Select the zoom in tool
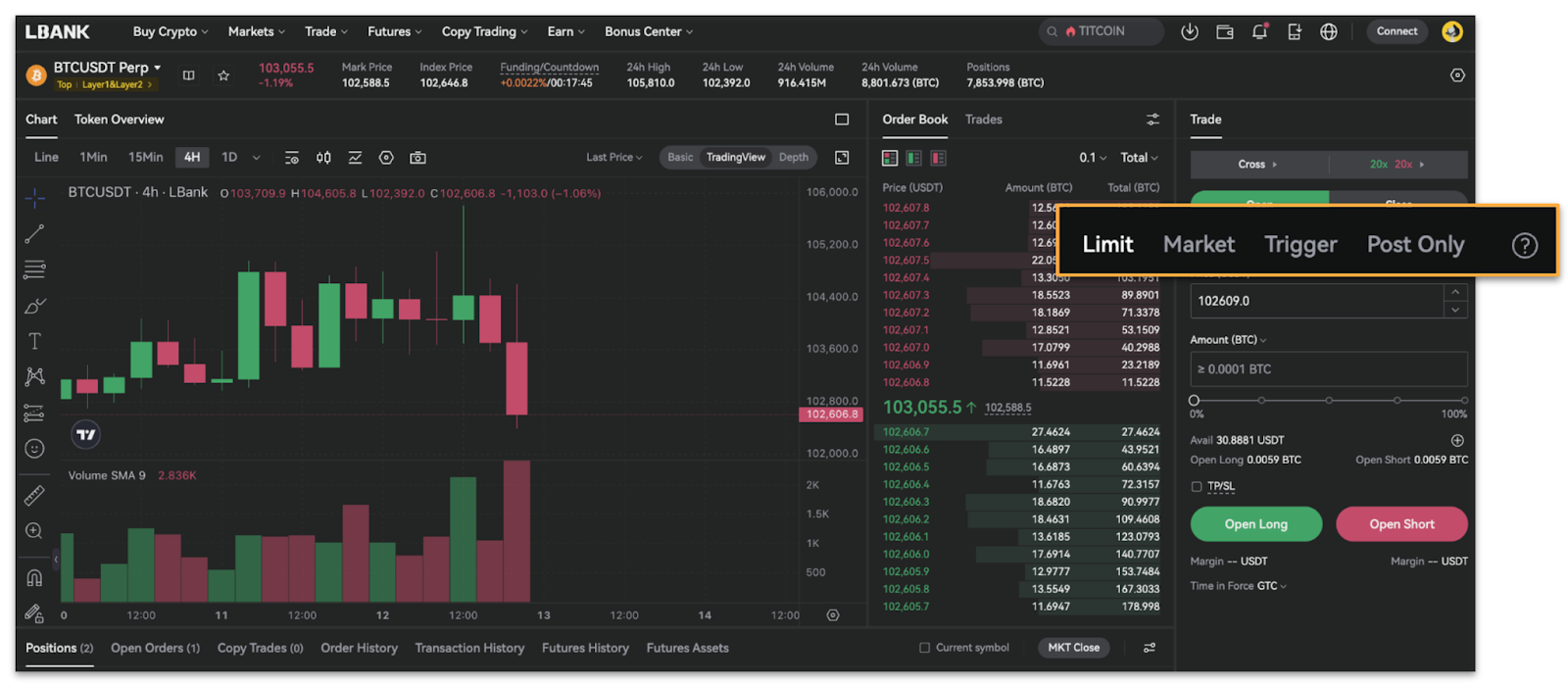 click(x=34, y=531)
